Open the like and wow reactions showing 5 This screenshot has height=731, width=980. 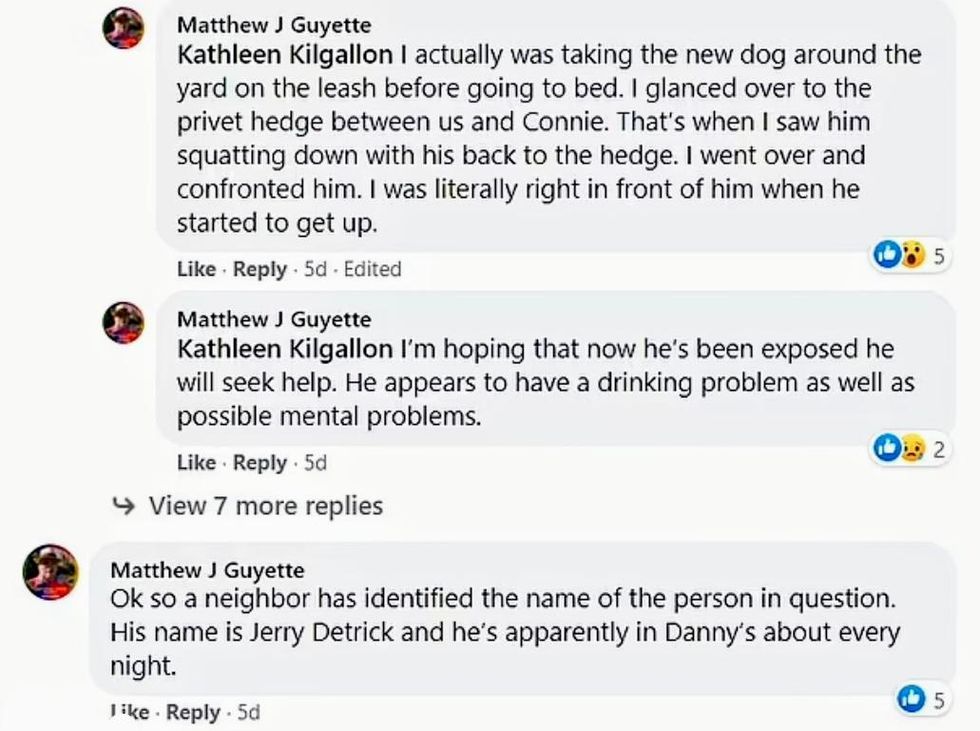click(x=909, y=255)
